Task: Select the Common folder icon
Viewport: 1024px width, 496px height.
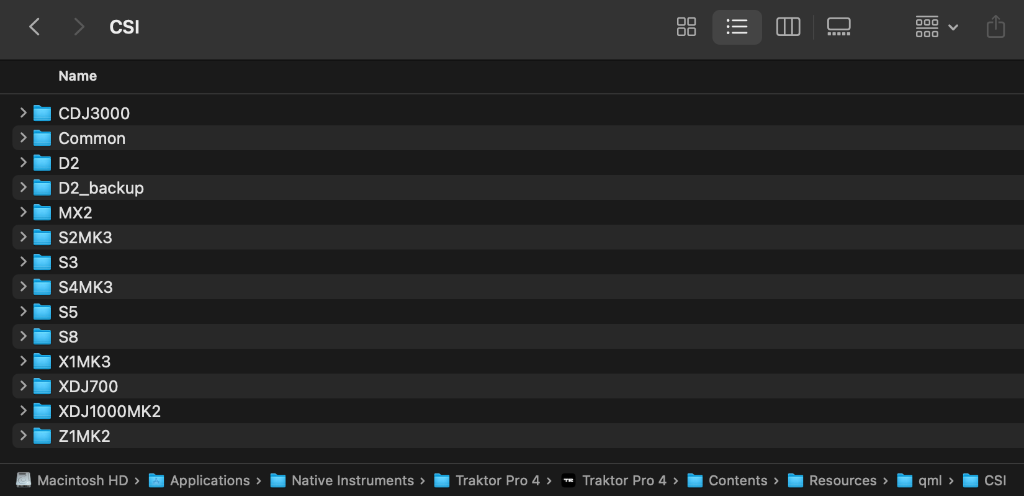Action: point(42,138)
